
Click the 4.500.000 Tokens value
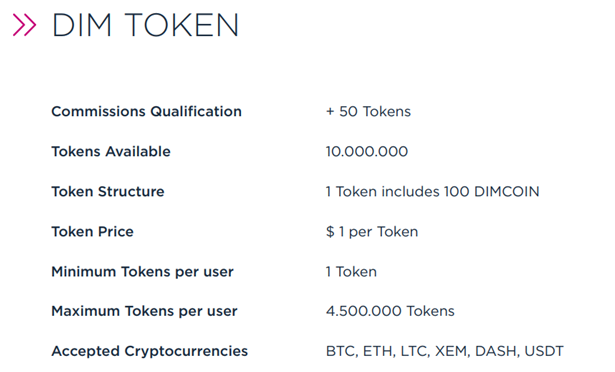pyautogui.click(x=390, y=311)
